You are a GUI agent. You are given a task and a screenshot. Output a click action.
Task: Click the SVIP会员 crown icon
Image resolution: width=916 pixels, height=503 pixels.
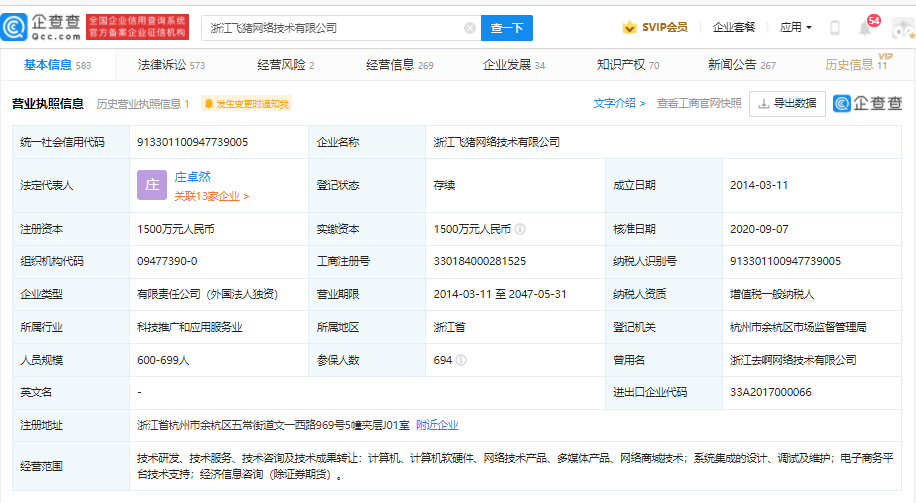629,27
